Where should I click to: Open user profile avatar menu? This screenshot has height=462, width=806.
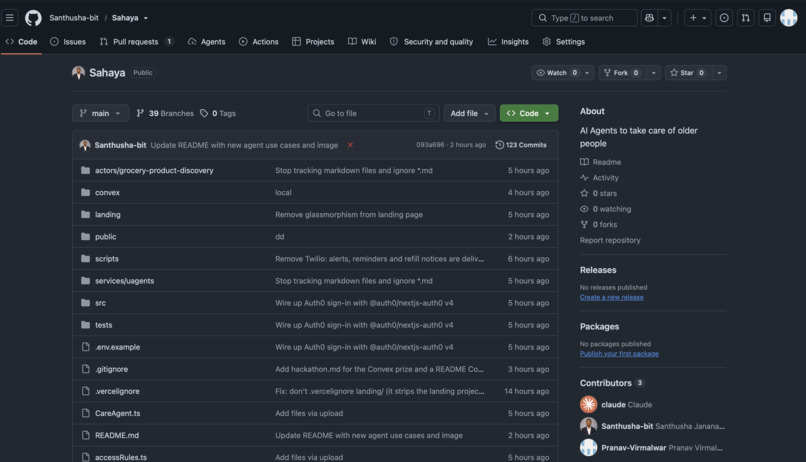click(789, 18)
